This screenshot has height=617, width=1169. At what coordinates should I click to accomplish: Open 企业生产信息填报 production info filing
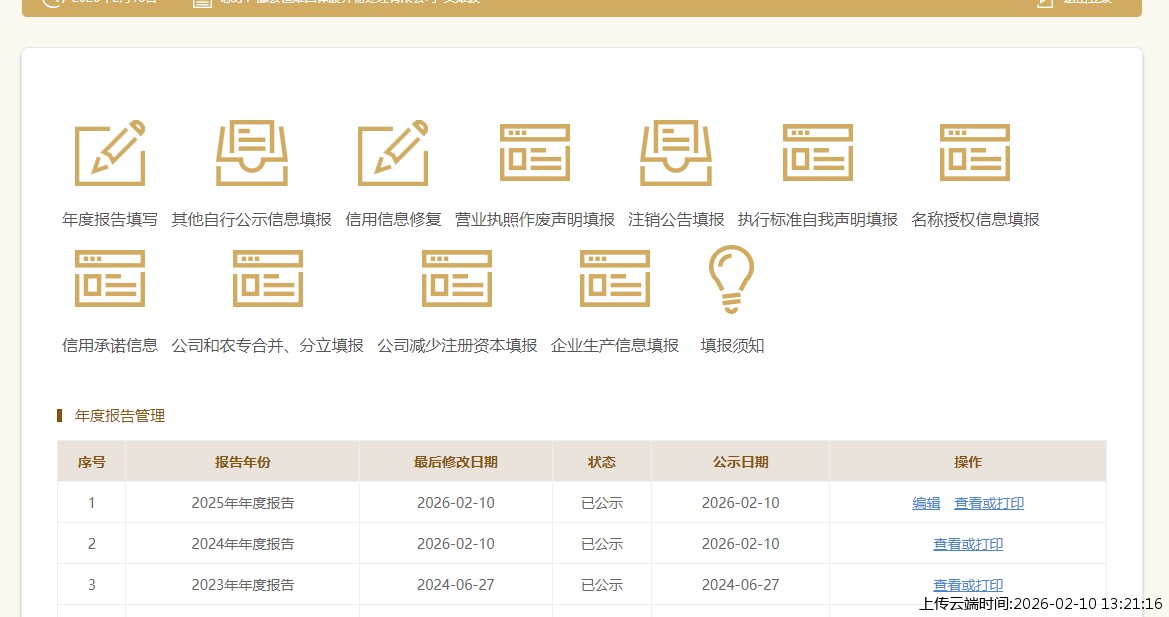coord(614,278)
